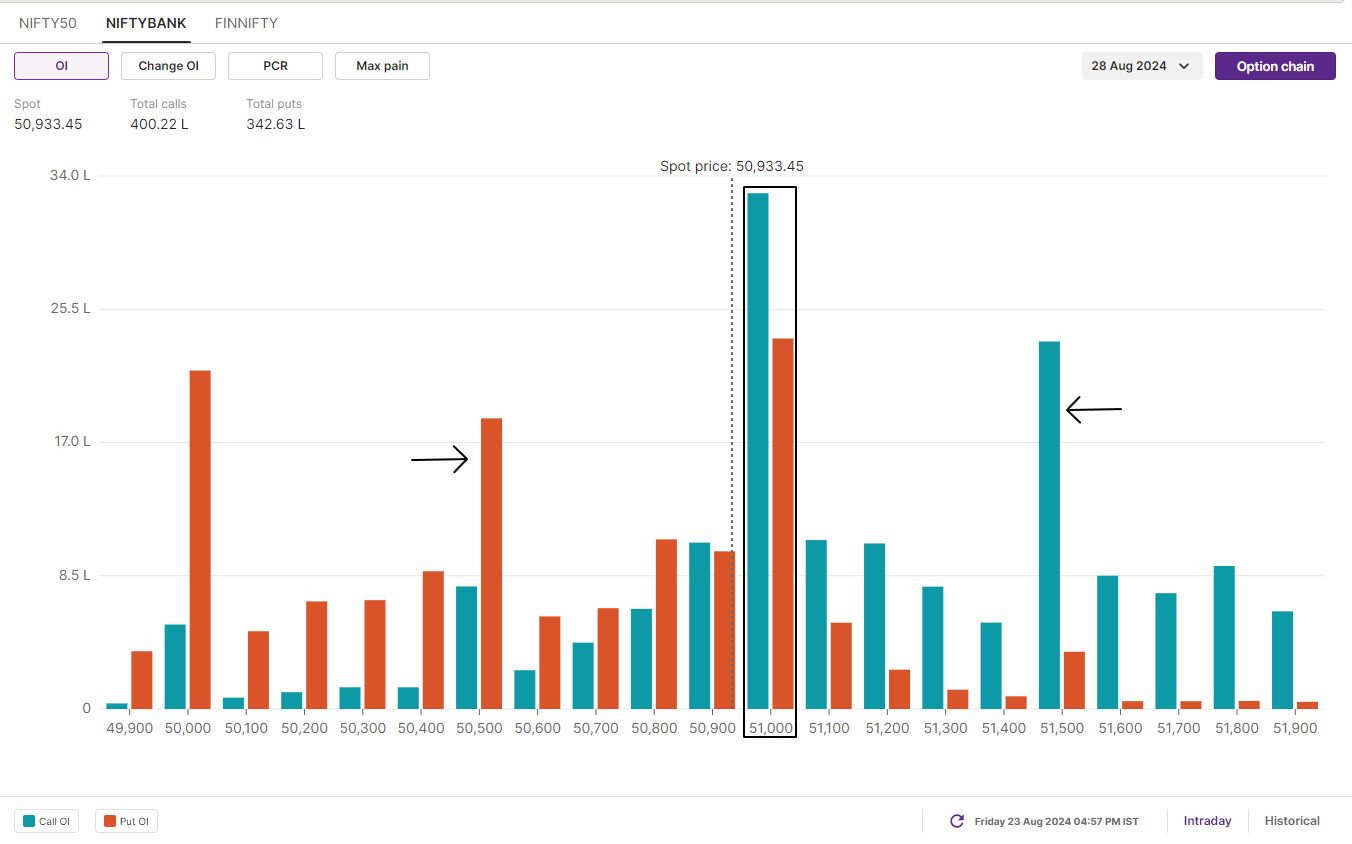Click the 51,500 strike axis label
This screenshot has width=1352, height=844.
(1062, 728)
